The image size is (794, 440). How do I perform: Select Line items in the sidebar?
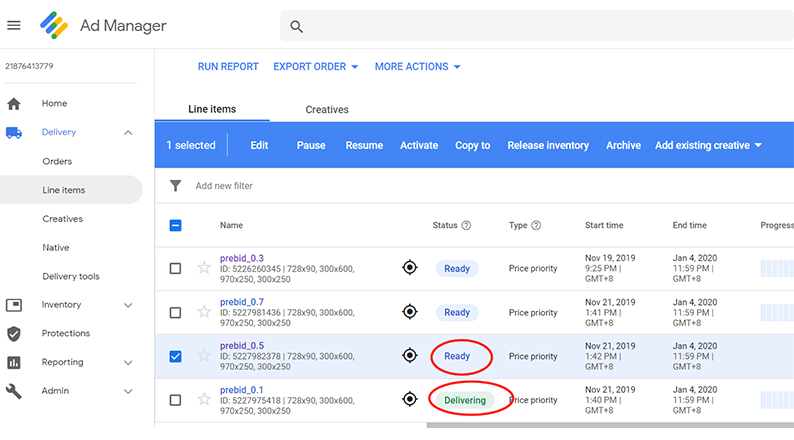(71, 190)
